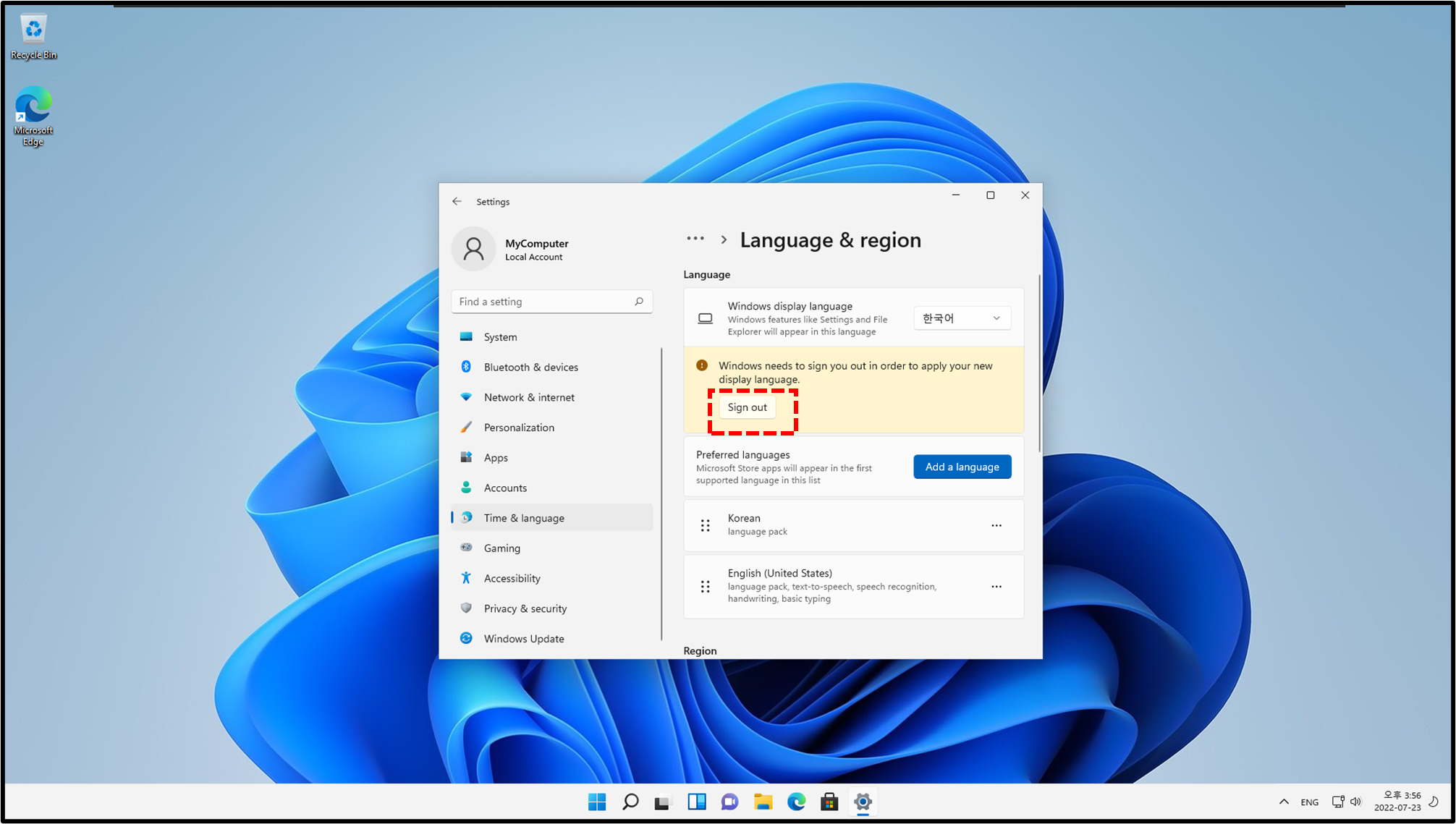1456x824 pixels.
Task: Maximize the Settings window
Action: click(x=991, y=195)
